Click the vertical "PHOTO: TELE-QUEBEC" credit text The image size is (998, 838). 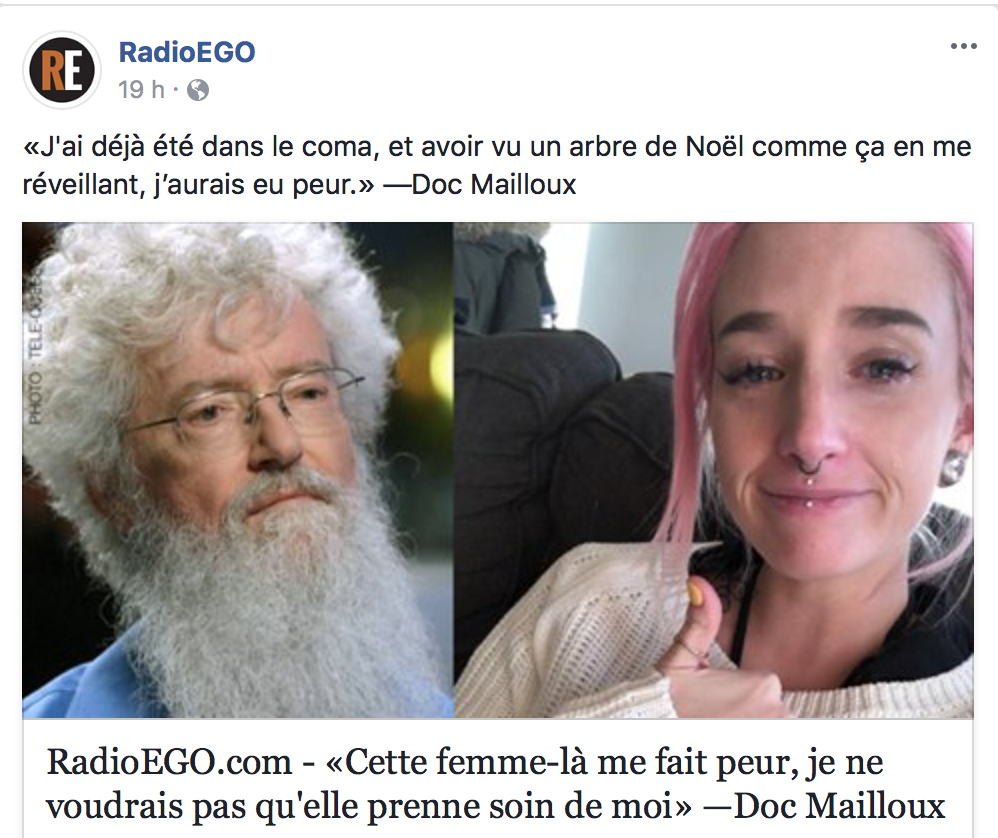tap(34, 349)
